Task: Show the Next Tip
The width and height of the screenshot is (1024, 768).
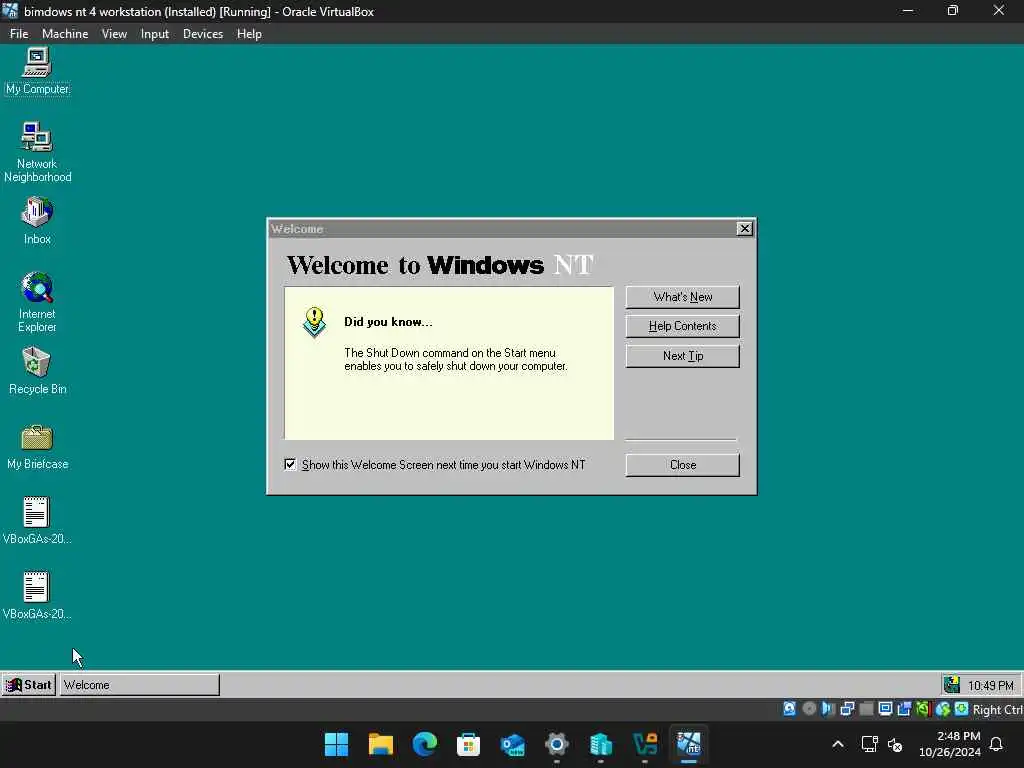Action: (x=682, y=356)
